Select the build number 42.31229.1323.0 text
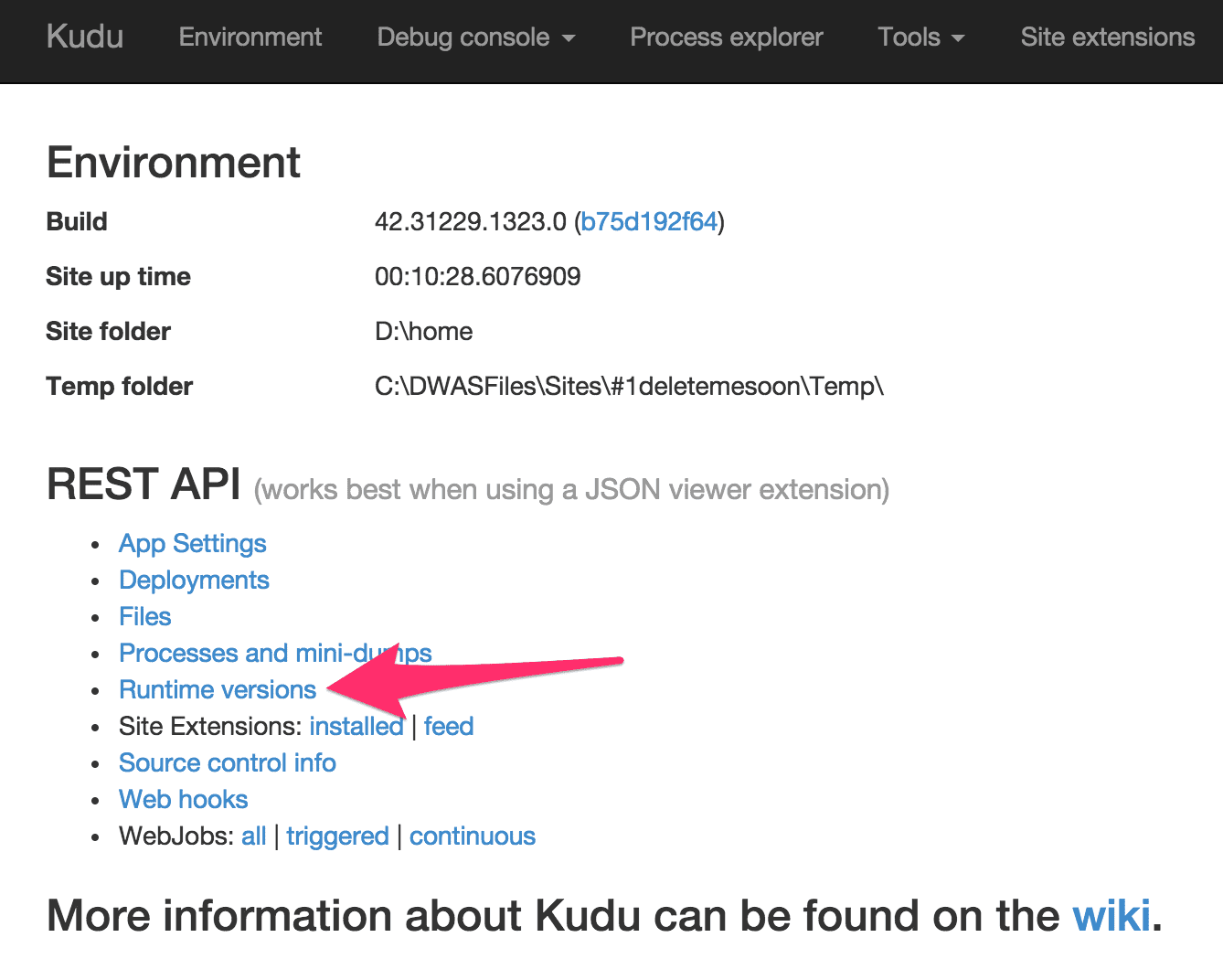 [x=471, y=222]
